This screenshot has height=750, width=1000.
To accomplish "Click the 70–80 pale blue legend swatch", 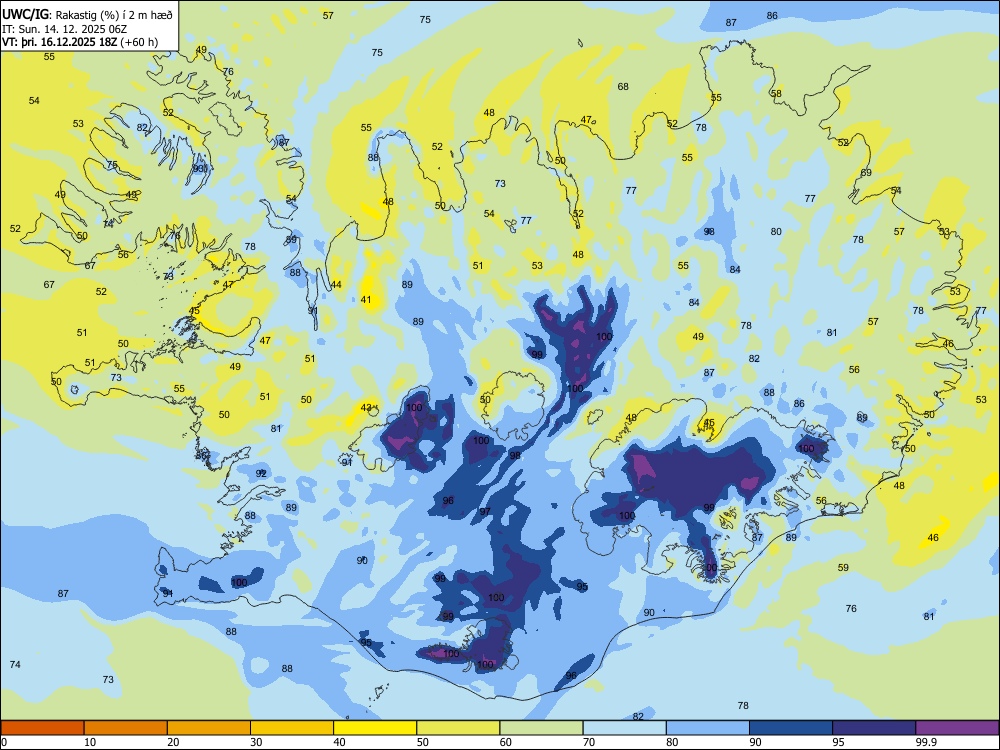I will point(624,728).
